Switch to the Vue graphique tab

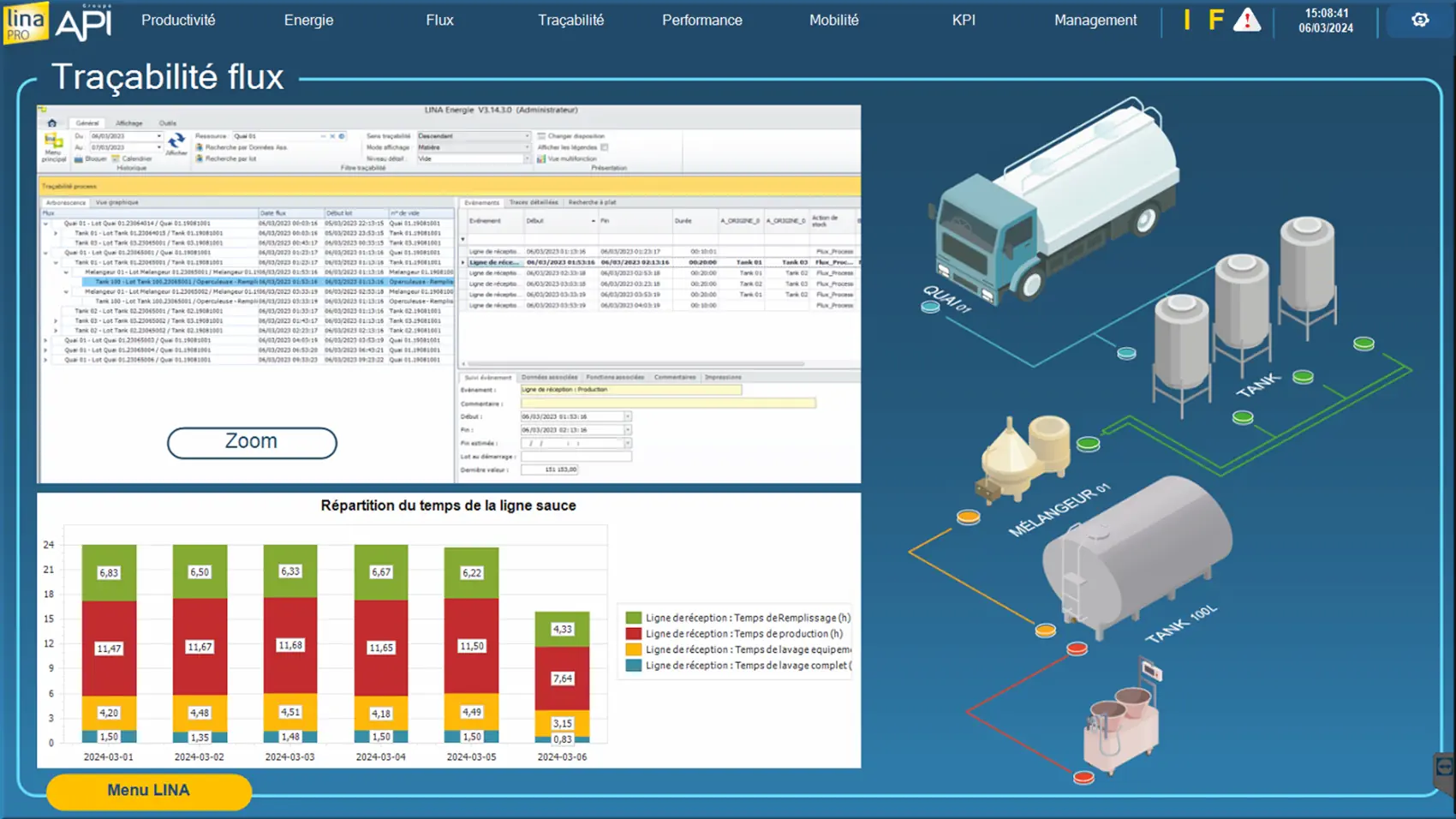click(117, 203)
